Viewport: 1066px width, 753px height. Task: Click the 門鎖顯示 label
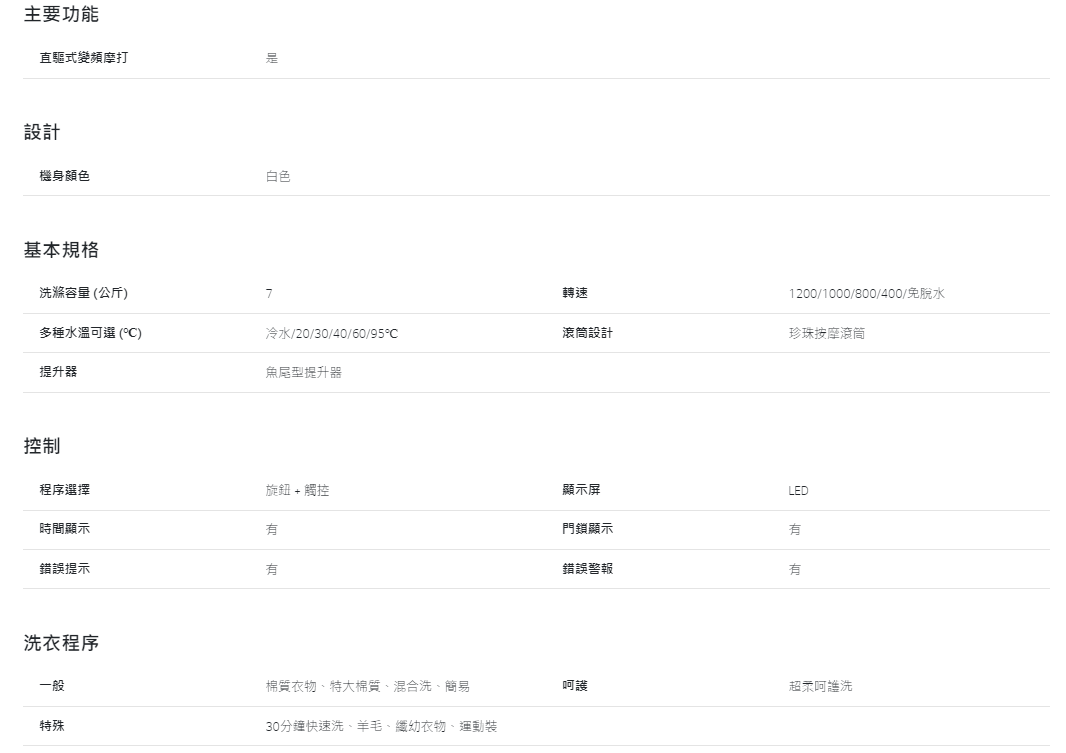pyautogui.click(x=588, y=529)
